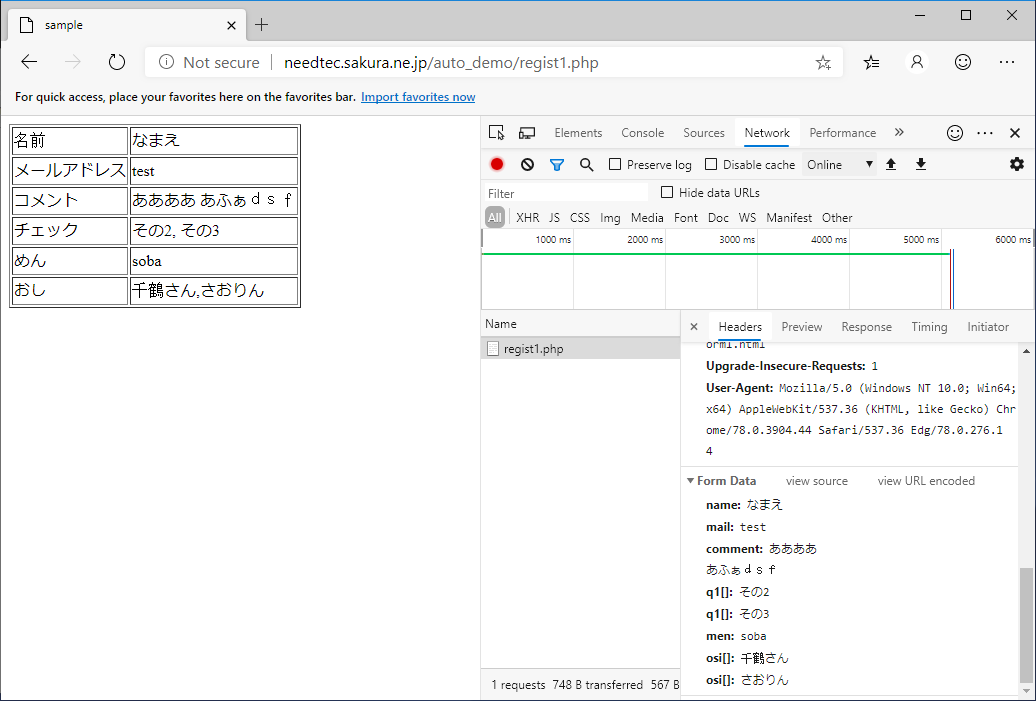The width and height of the screenshot is (1036, 701).
Task: Toggle device emulation mode
Action: point(527,133)
